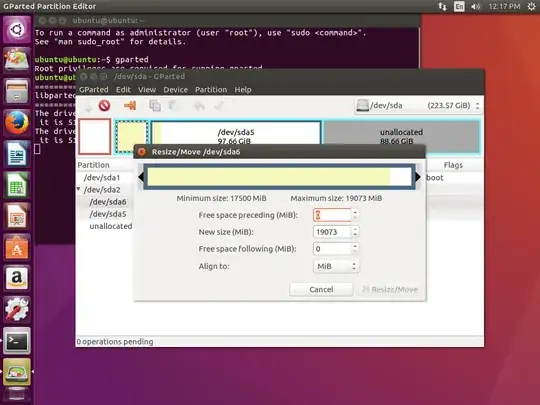Click the dotted yellow sda6 partition block
The width and height of the screenshot is (540, 405).
131,136
